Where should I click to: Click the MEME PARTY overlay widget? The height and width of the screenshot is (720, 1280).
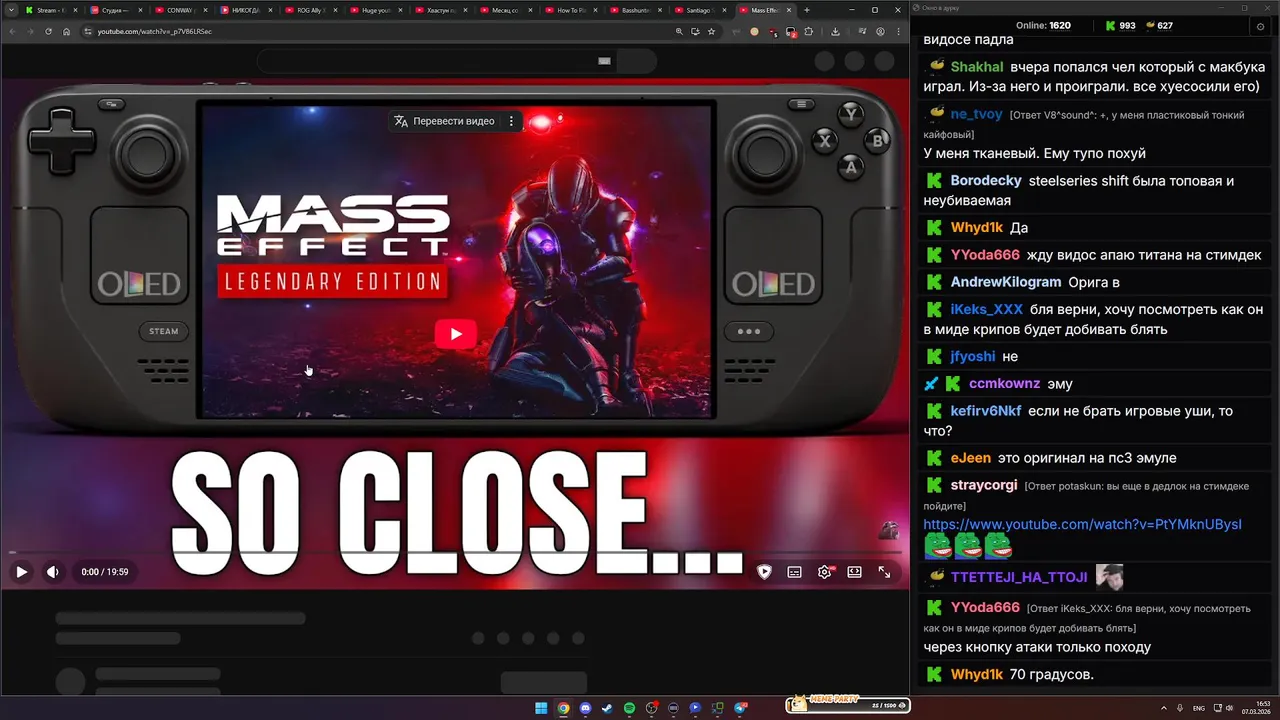(x=848, y=704)
